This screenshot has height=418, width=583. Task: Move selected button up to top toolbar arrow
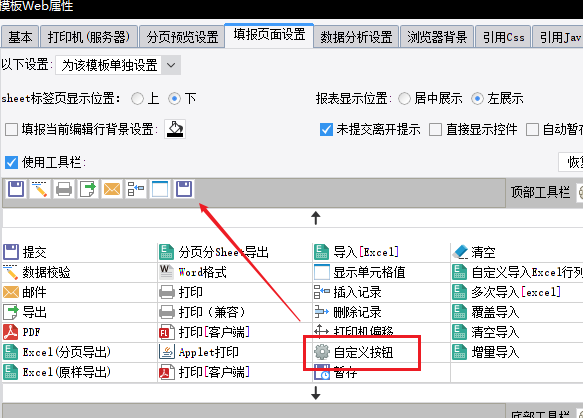pyautogui.click(x=316, y=218)
